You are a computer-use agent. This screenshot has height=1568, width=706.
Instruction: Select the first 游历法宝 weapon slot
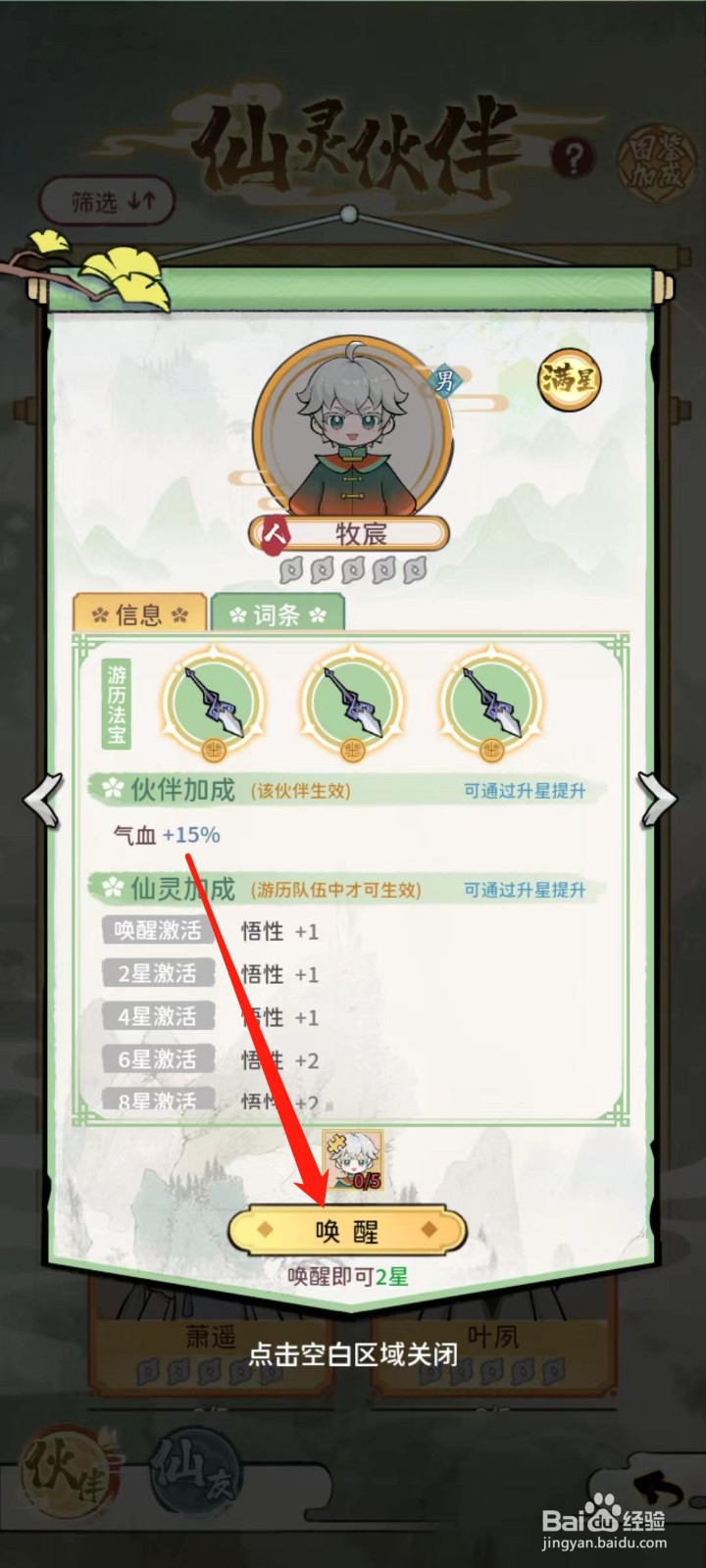[x=214, y=705]
